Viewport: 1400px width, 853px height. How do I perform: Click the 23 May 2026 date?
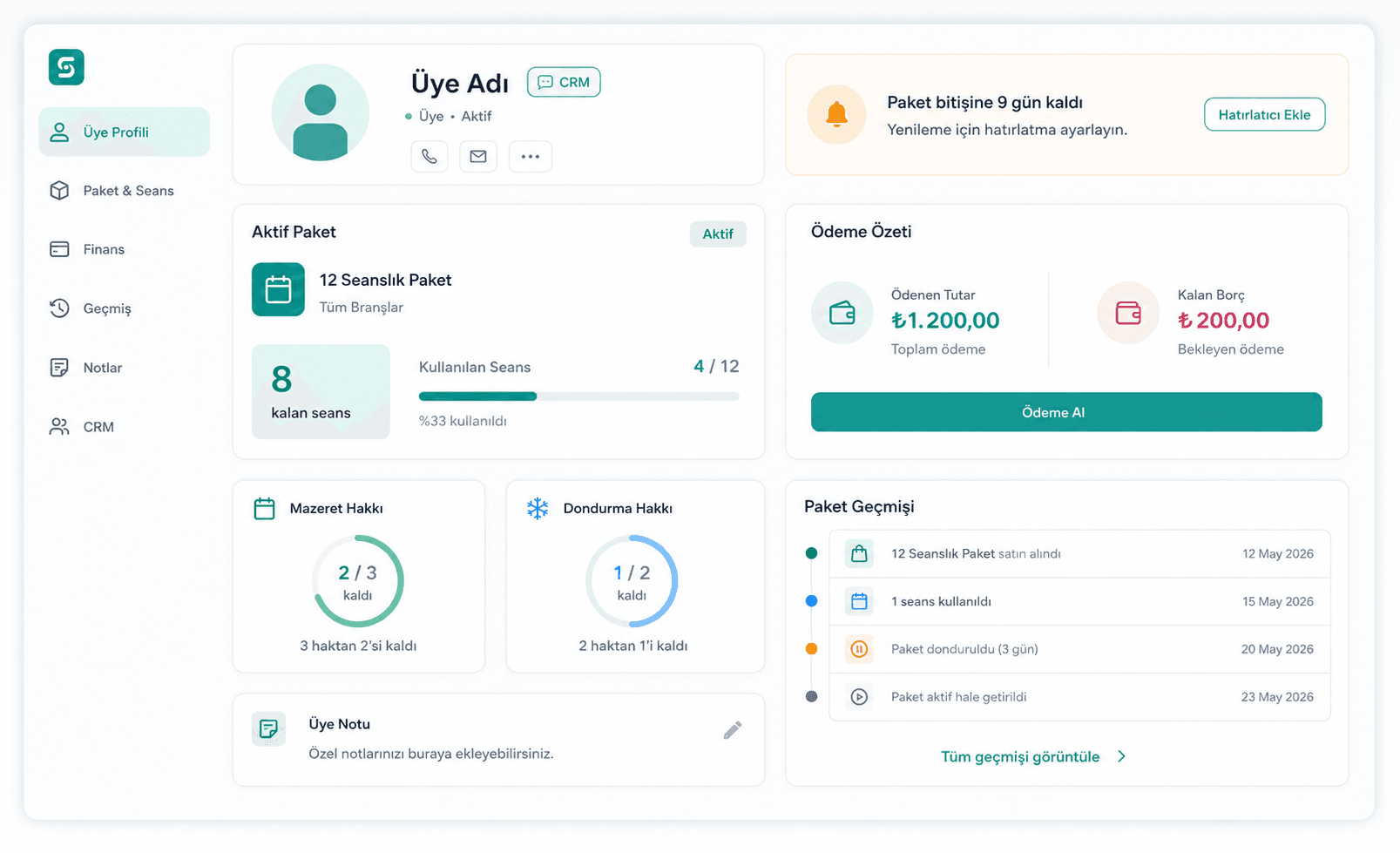pyautogui.click(x=1277, y=697)
